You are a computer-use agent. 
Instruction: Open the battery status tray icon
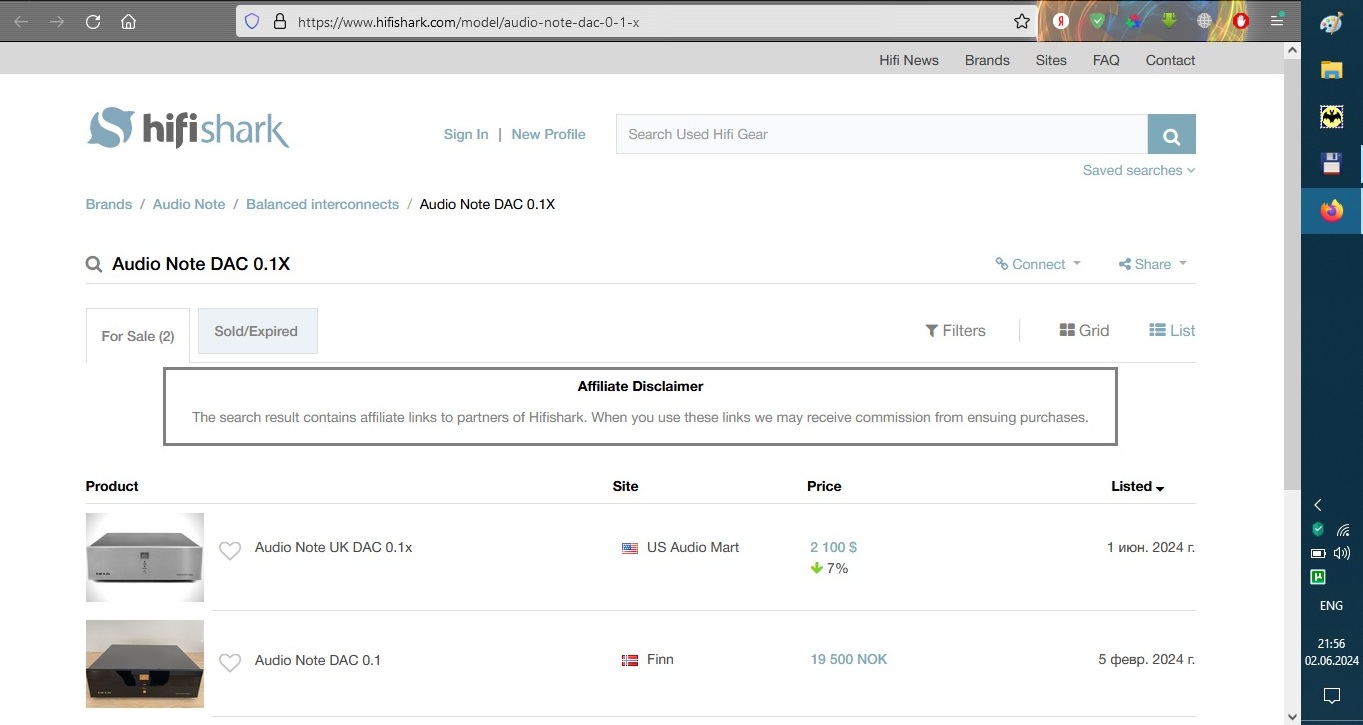(x=1318, y=553)
